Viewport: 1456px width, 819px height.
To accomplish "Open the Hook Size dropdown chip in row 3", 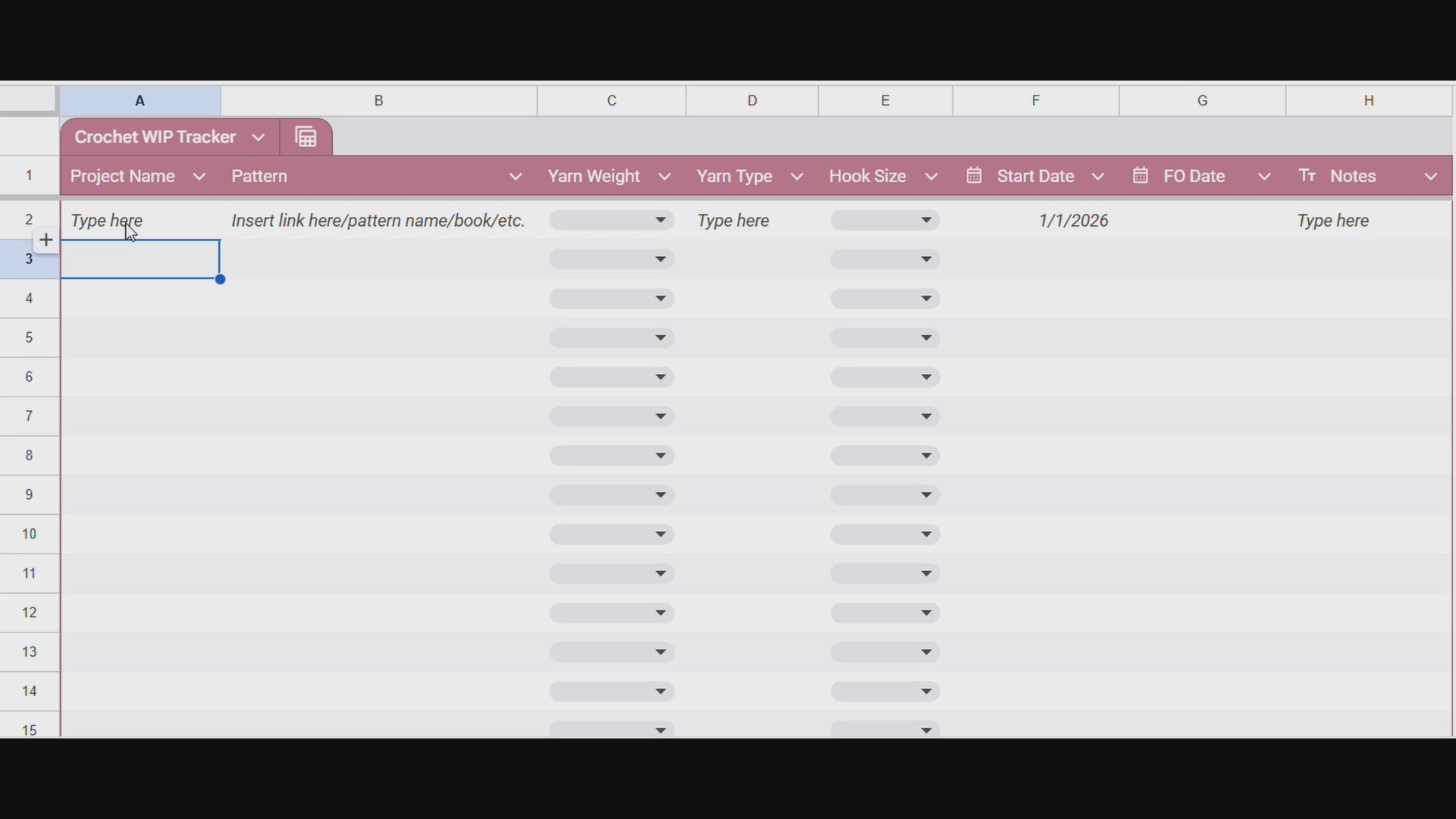I will [885, 260].
